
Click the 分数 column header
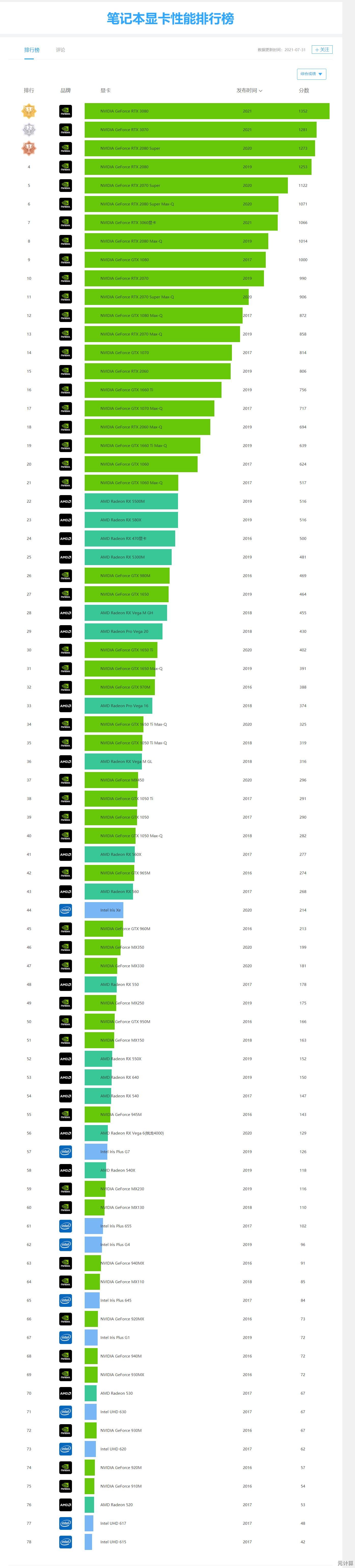coord(304,91)
